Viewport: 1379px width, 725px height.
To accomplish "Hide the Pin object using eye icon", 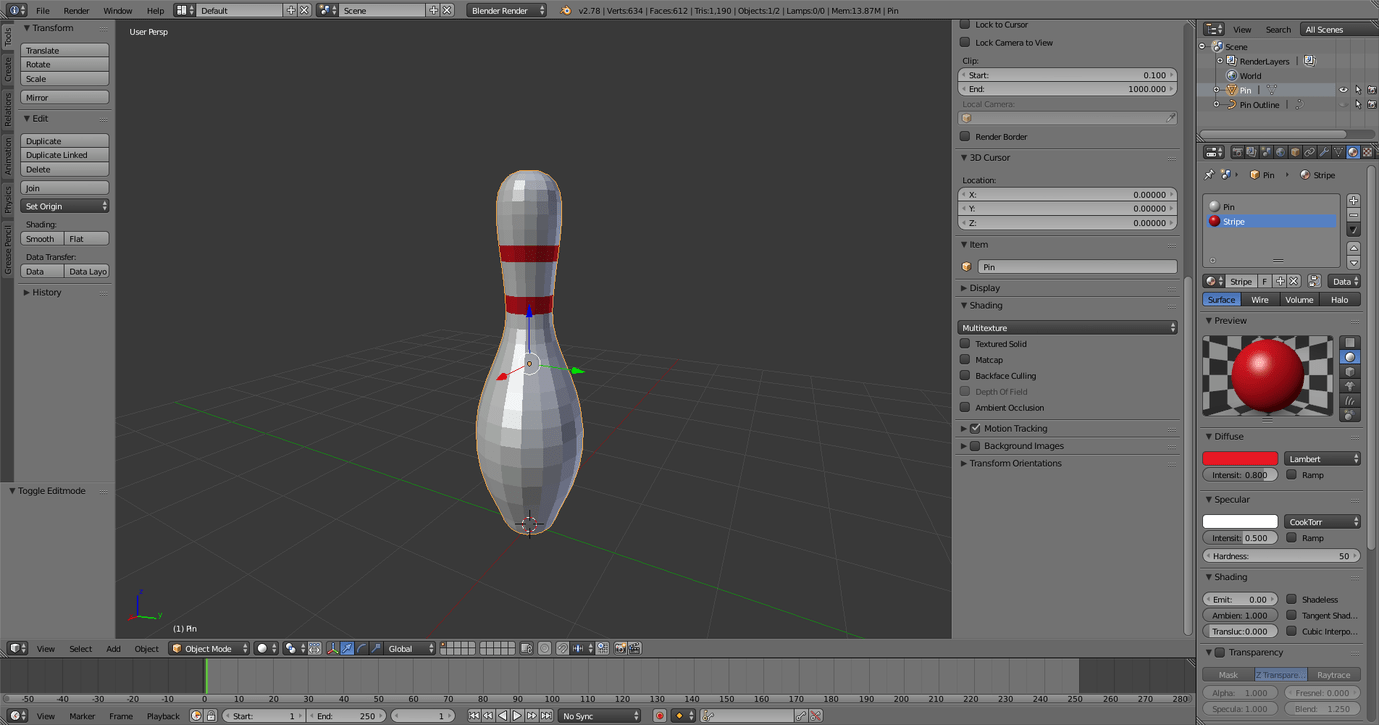I will (x=1343, y=90).
